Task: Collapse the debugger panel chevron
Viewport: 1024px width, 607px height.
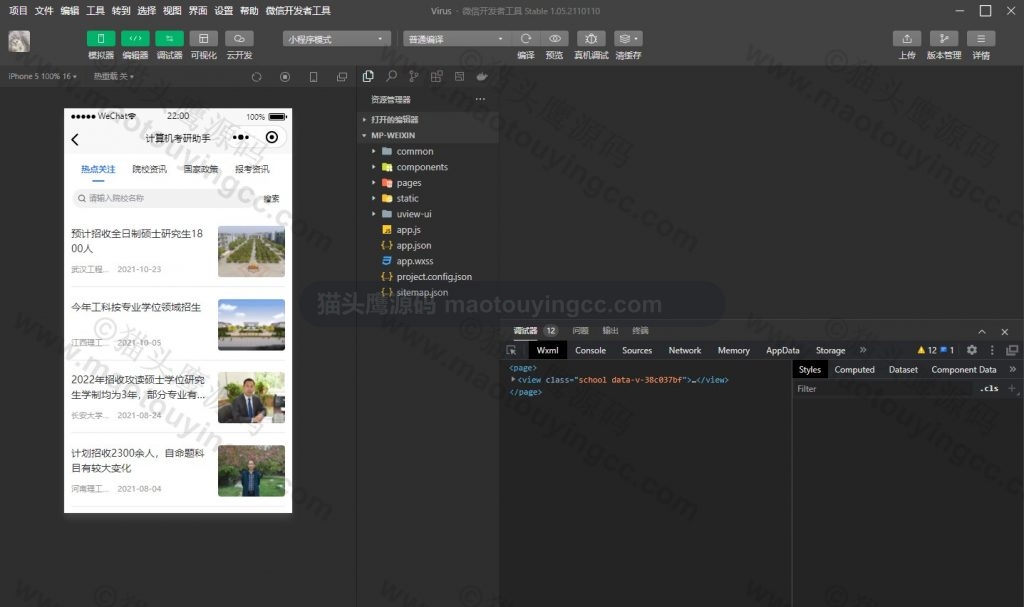Action: [982, 331]
